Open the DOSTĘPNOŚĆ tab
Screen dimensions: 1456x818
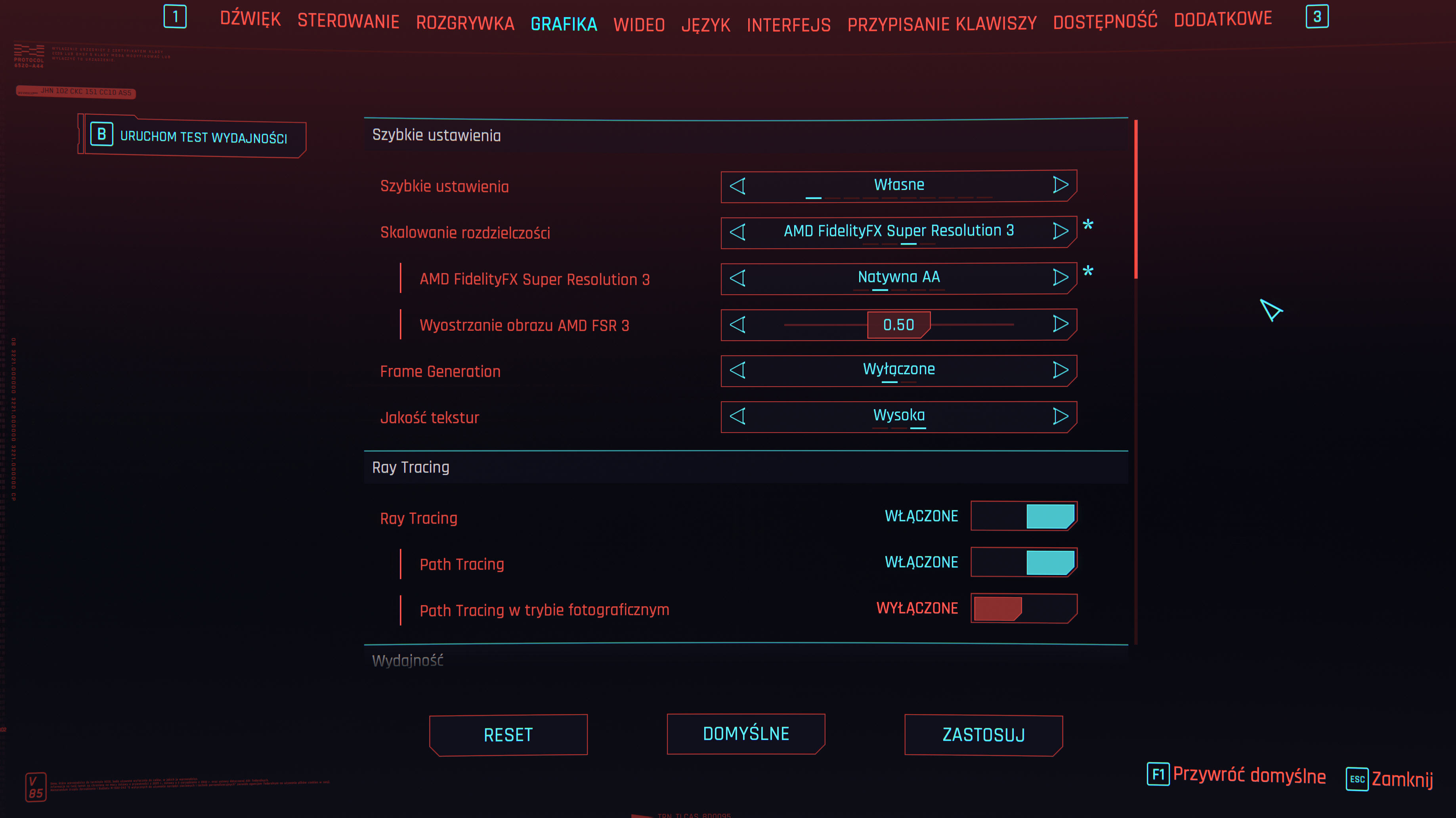[1105, 21]
